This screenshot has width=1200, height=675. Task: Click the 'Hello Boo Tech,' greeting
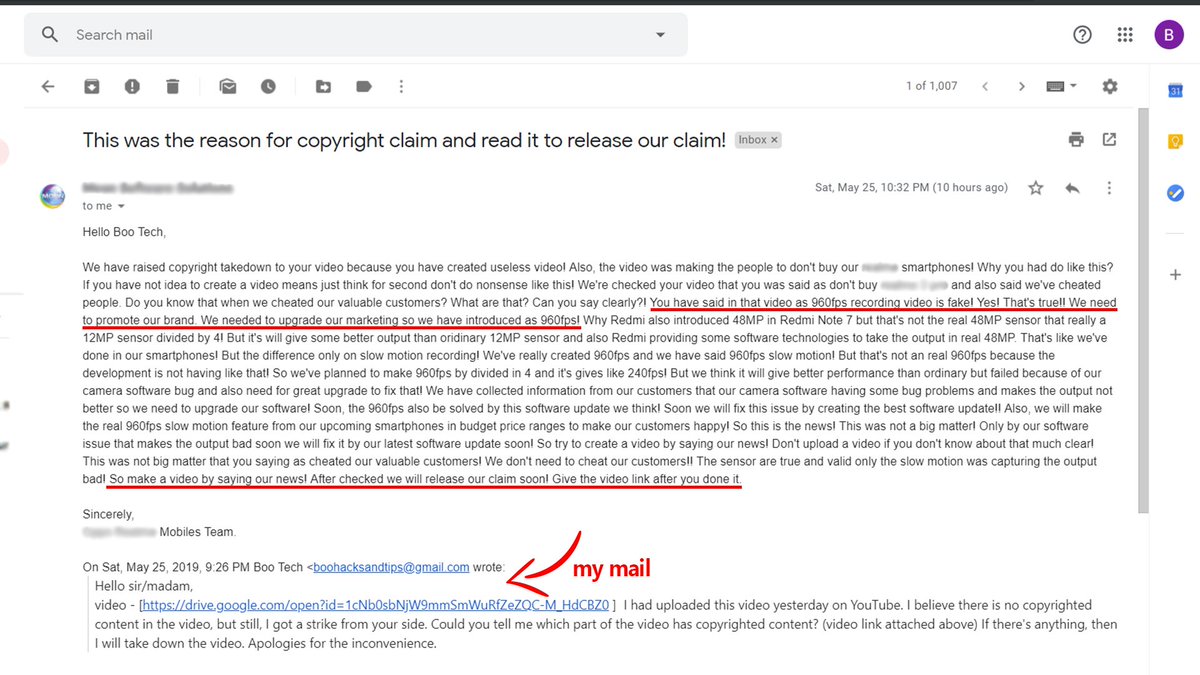[x=124, y=232]
